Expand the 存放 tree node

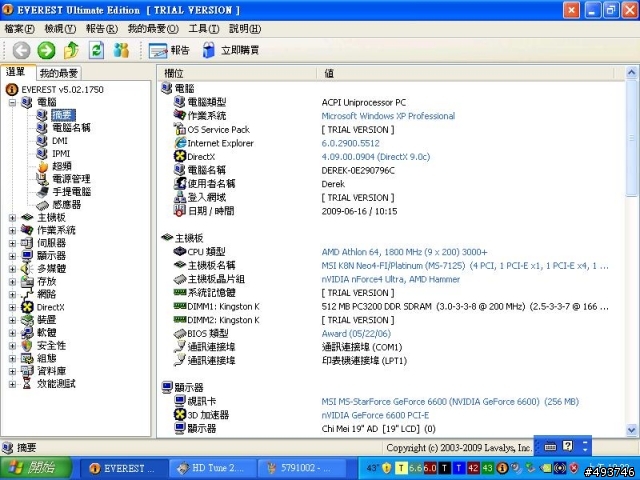pos(13,282)
